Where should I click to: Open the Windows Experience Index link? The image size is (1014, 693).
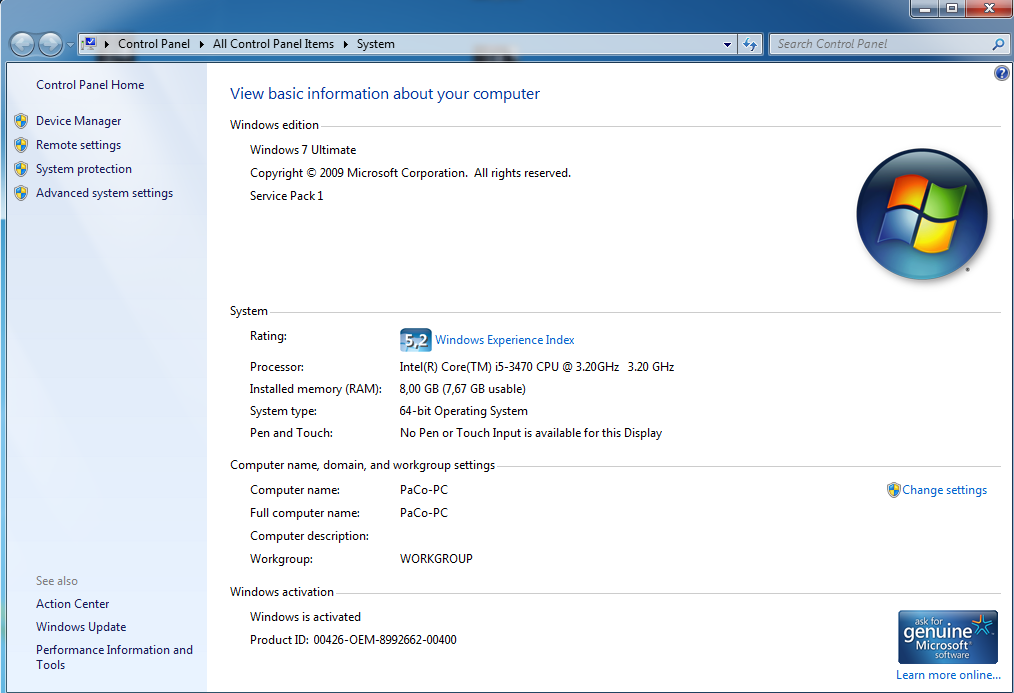pos(504,340)
